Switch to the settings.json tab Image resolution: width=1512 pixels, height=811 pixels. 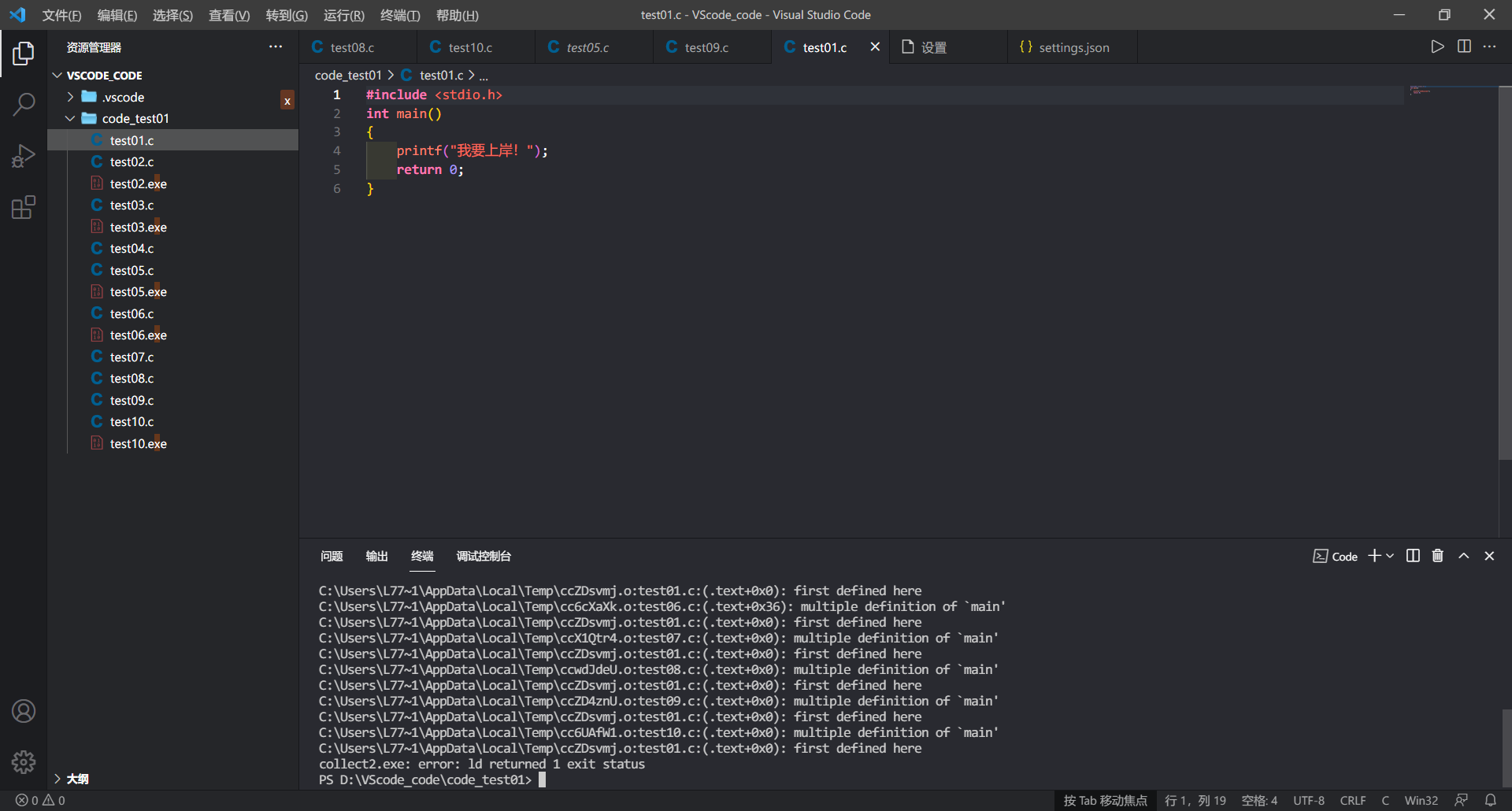(x=1074, y=47)
